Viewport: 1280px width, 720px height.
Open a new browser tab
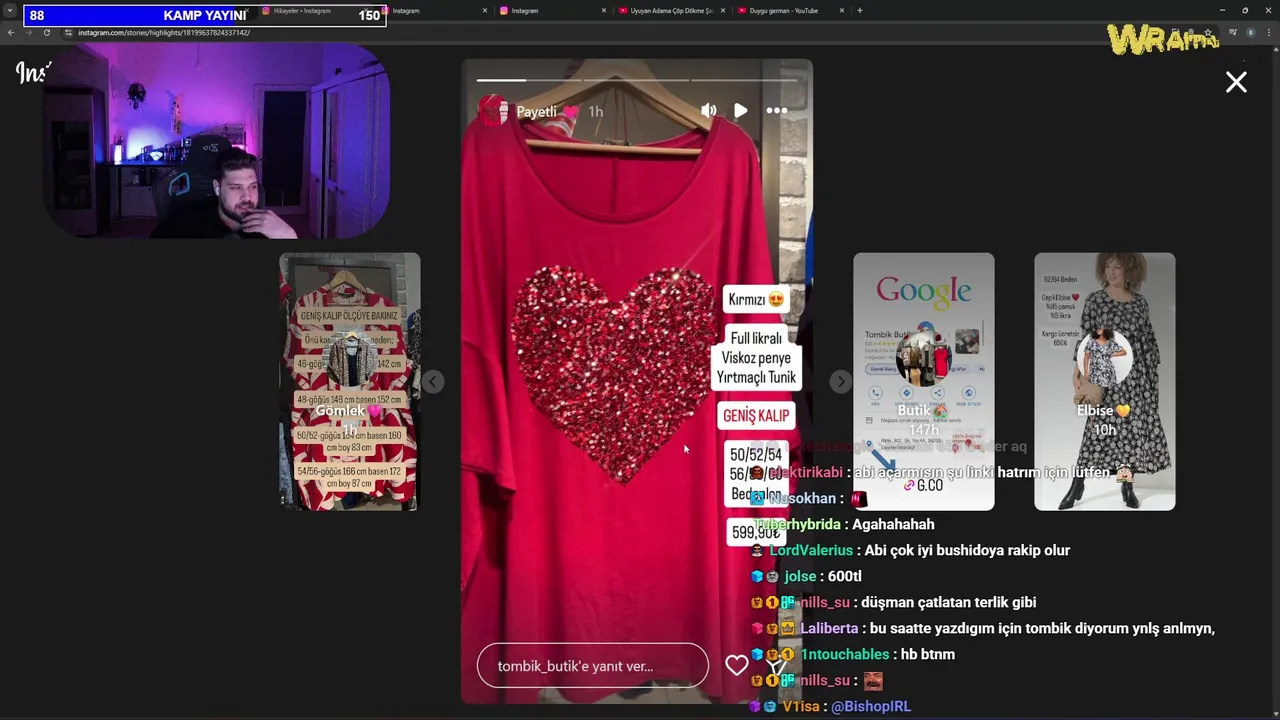point(860,10)
